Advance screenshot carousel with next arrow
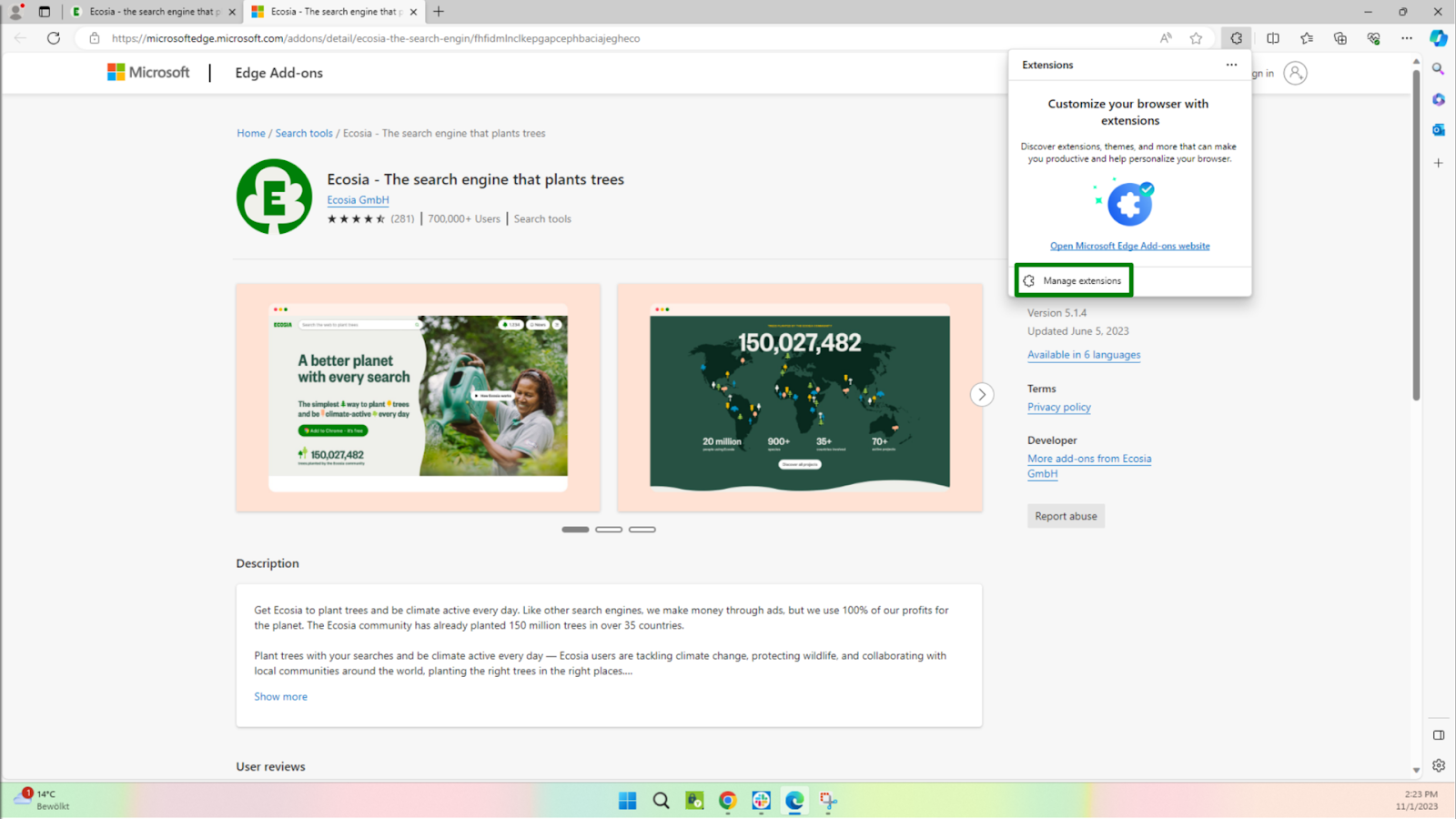The image size is (1456, 819). point(981,395)
